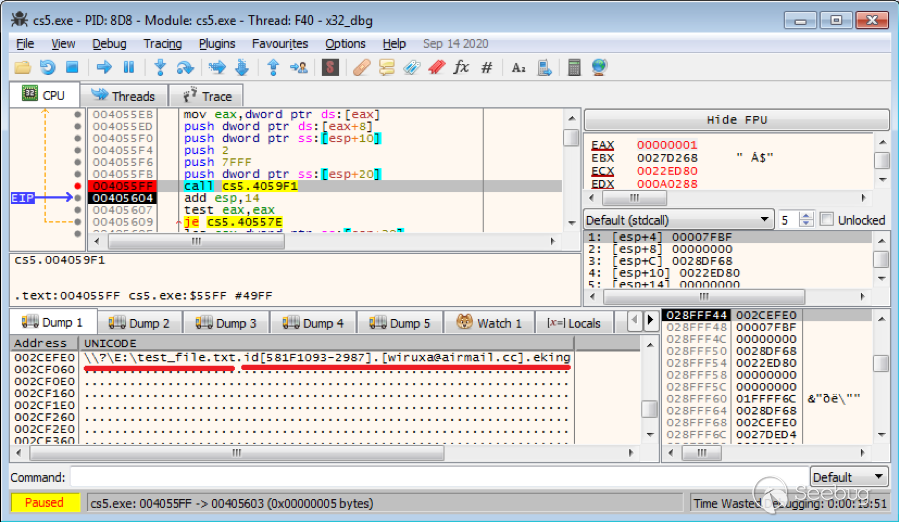Click the fx functions icon
This screenshot has height=522, width=899.
pos(461,68)
